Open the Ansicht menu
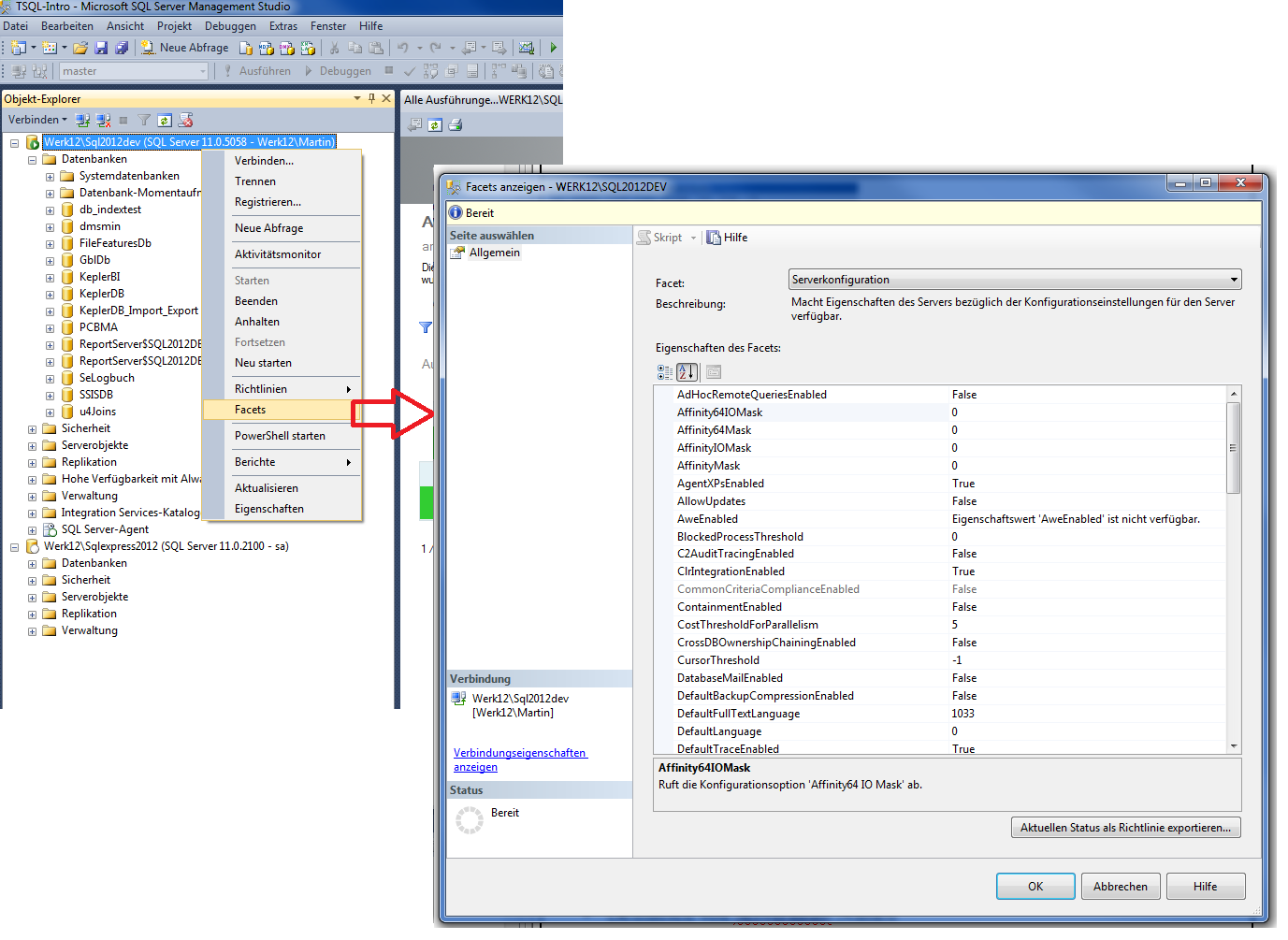Viewport: 1288px width, 940px height. tap(125, 26)
